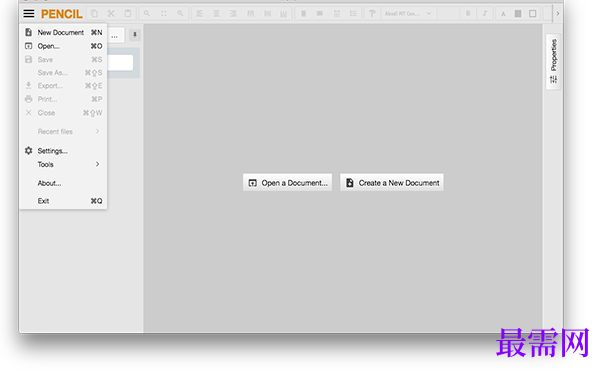Open the stroke outline color swatch
The image size is (608, 374).
point(533,14)
